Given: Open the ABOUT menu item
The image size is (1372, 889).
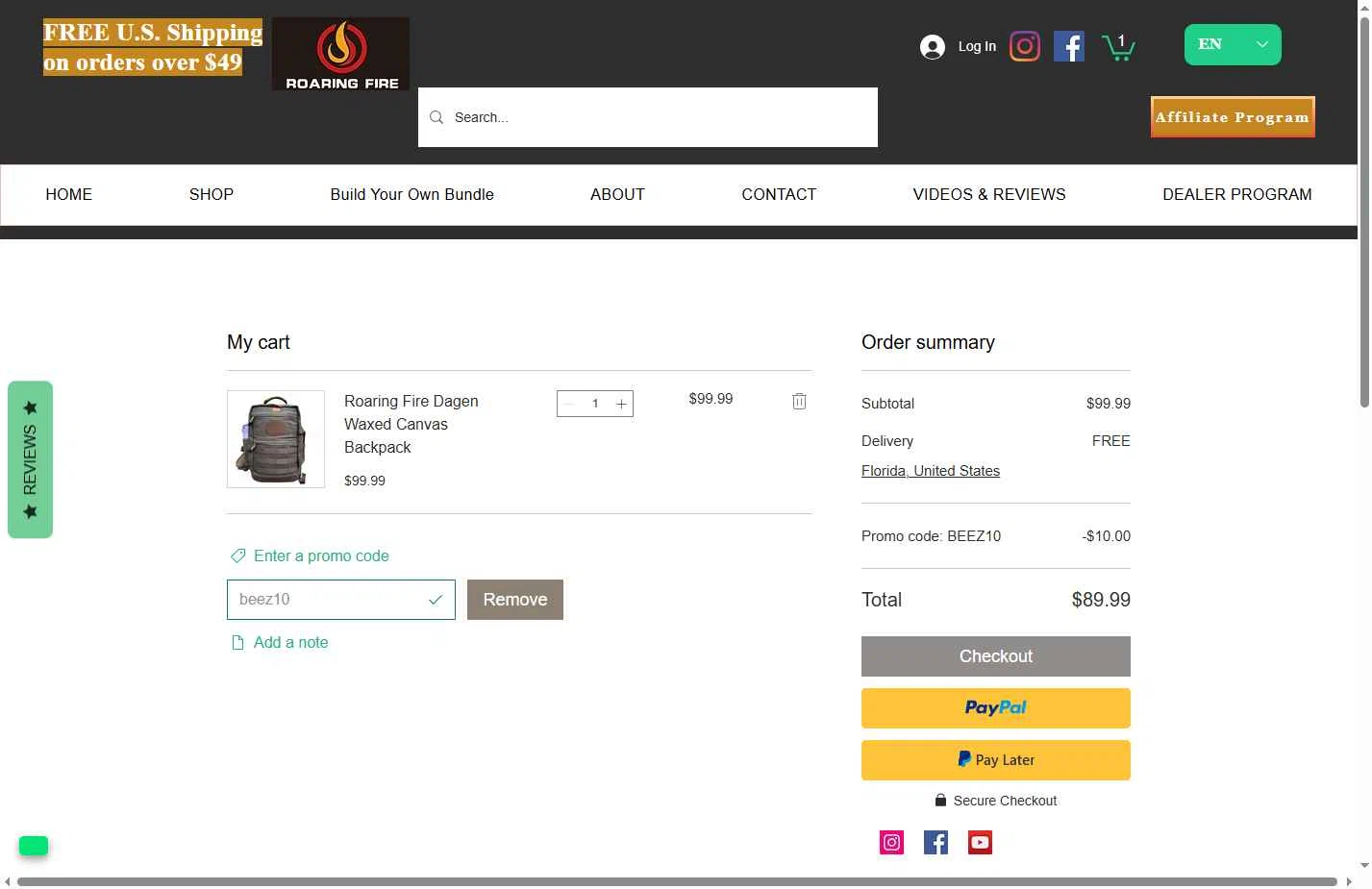Looking at the screenshot, I should 617,194.
